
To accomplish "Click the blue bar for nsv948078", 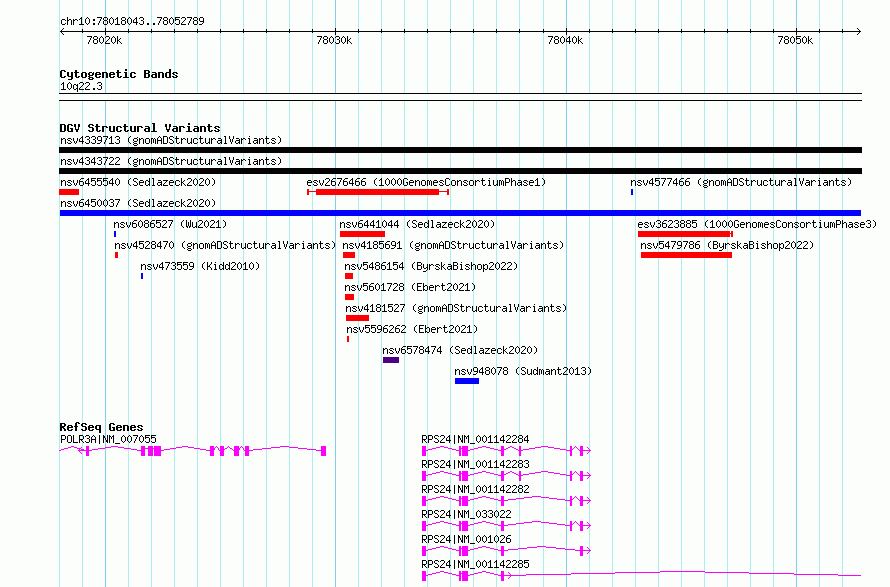I will [467, 381].
